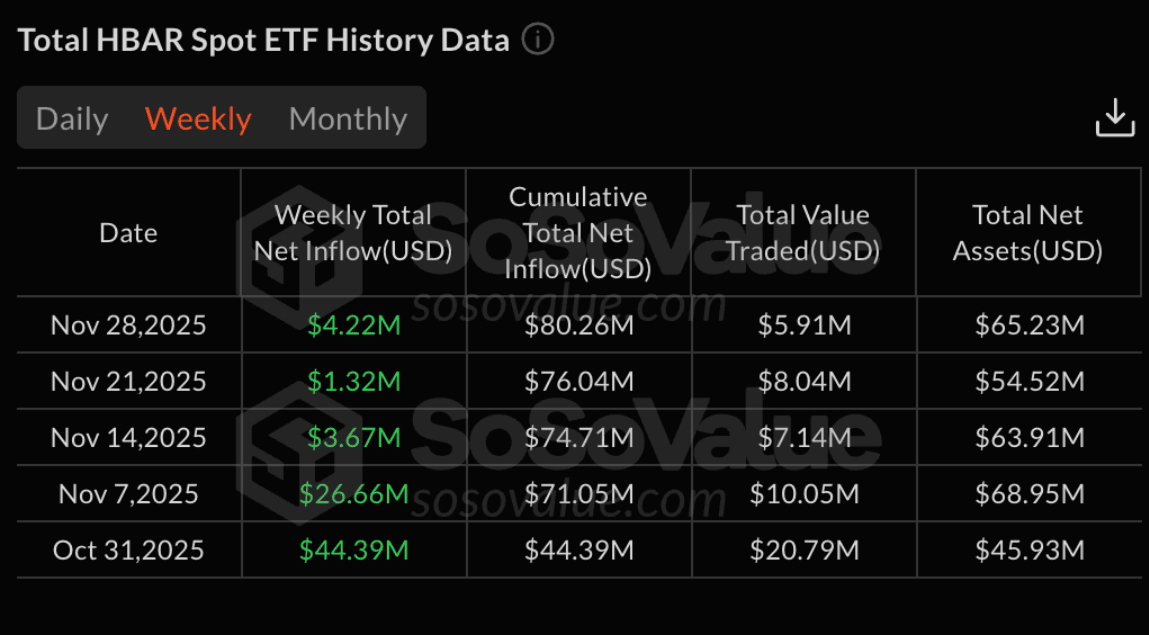Click the Weekly Total Net Inflow header

(353, 233)
